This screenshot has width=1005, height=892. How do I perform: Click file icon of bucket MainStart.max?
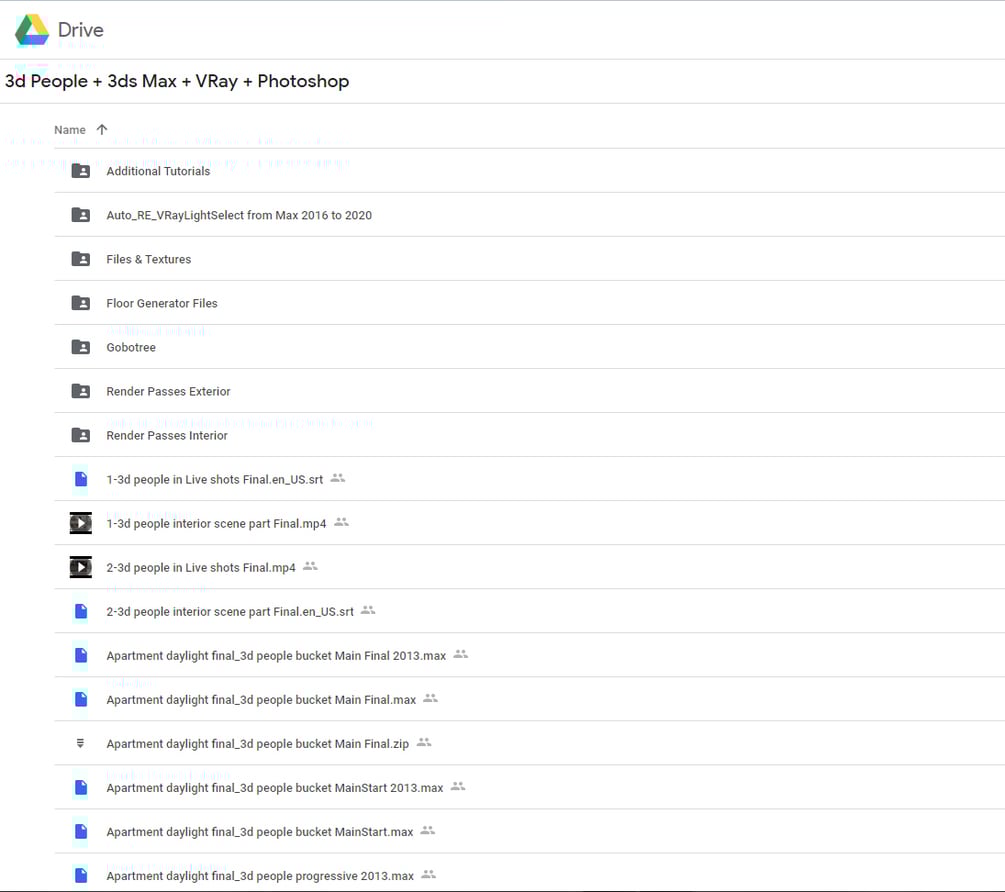point(81,832)
